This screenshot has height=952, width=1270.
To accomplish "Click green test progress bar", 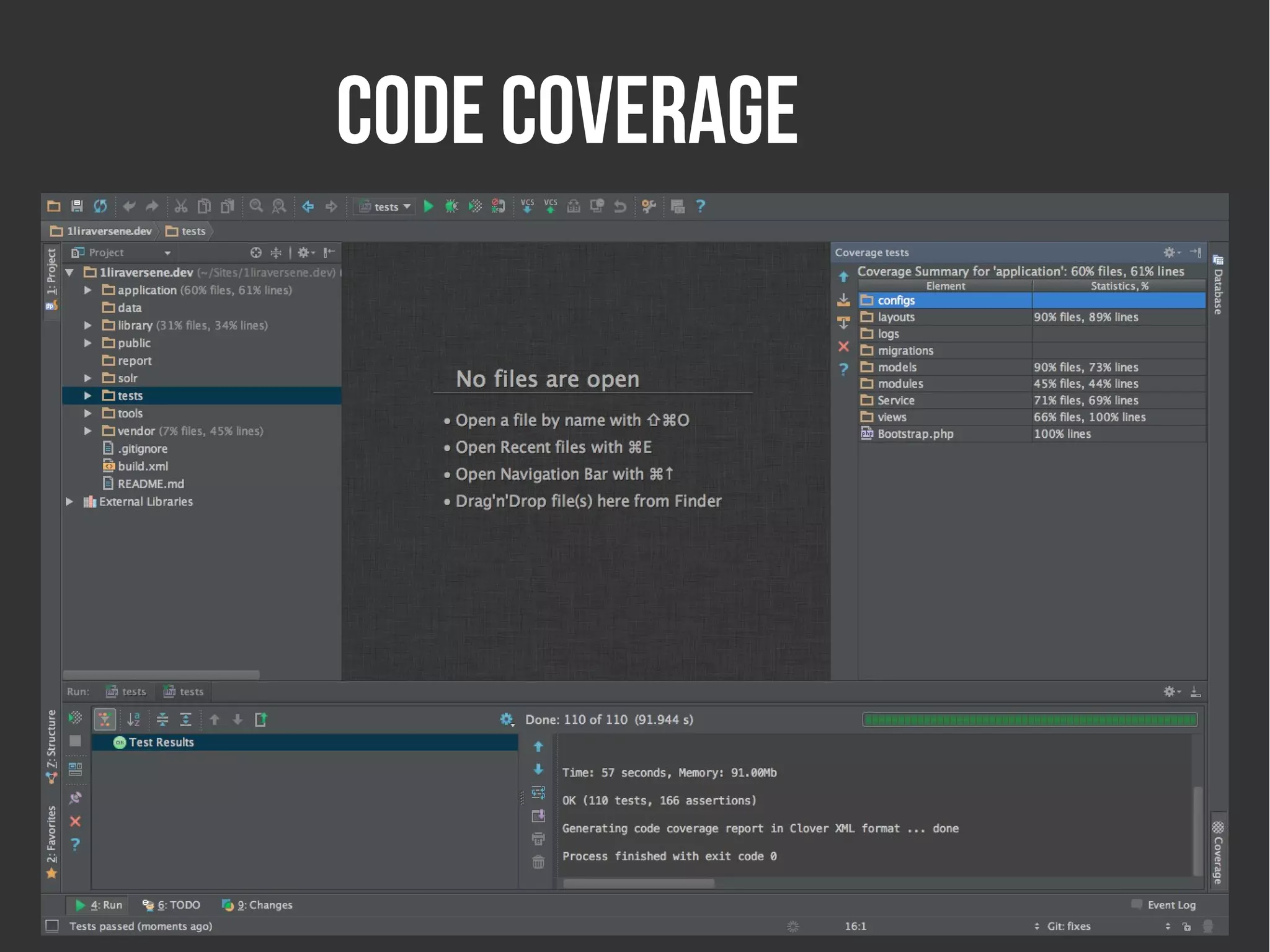I will coord(1030,719).
